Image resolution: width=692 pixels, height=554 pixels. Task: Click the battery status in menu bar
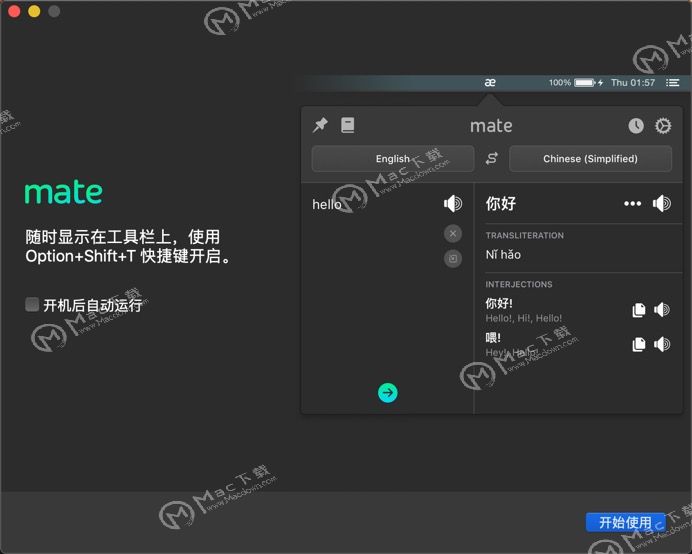coord(576,83)
